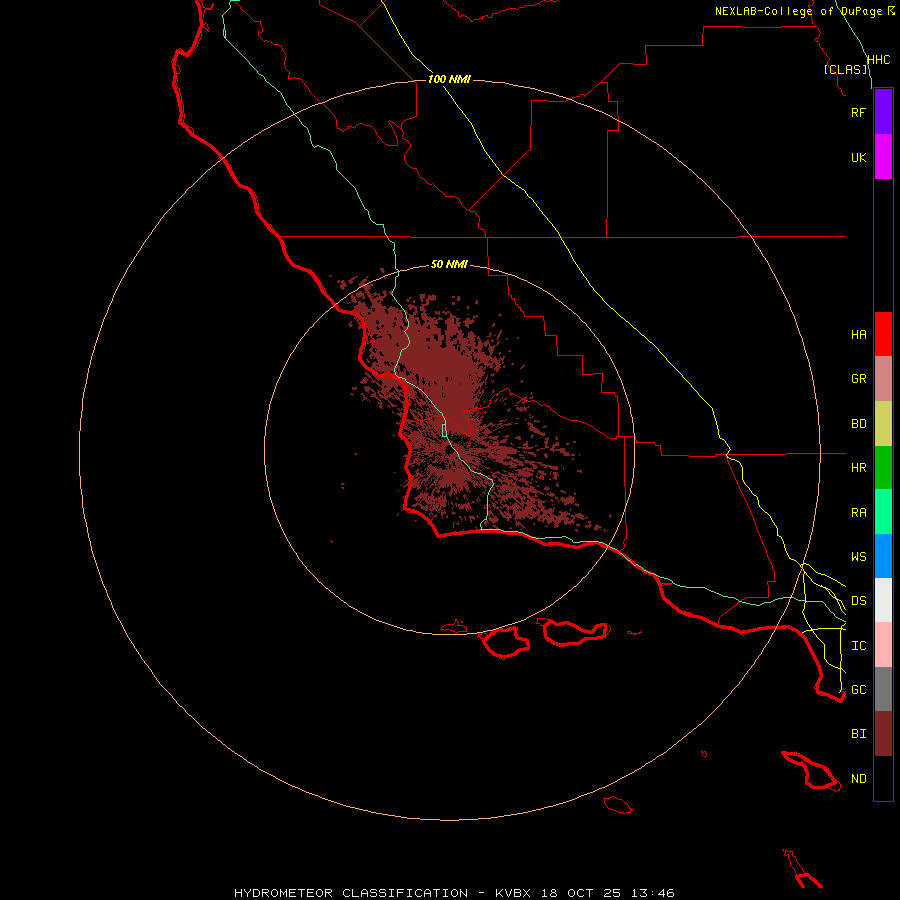Click the gray GC legend swatch
The height and width of the screenshot is (900, 900).
coord(883,689)
